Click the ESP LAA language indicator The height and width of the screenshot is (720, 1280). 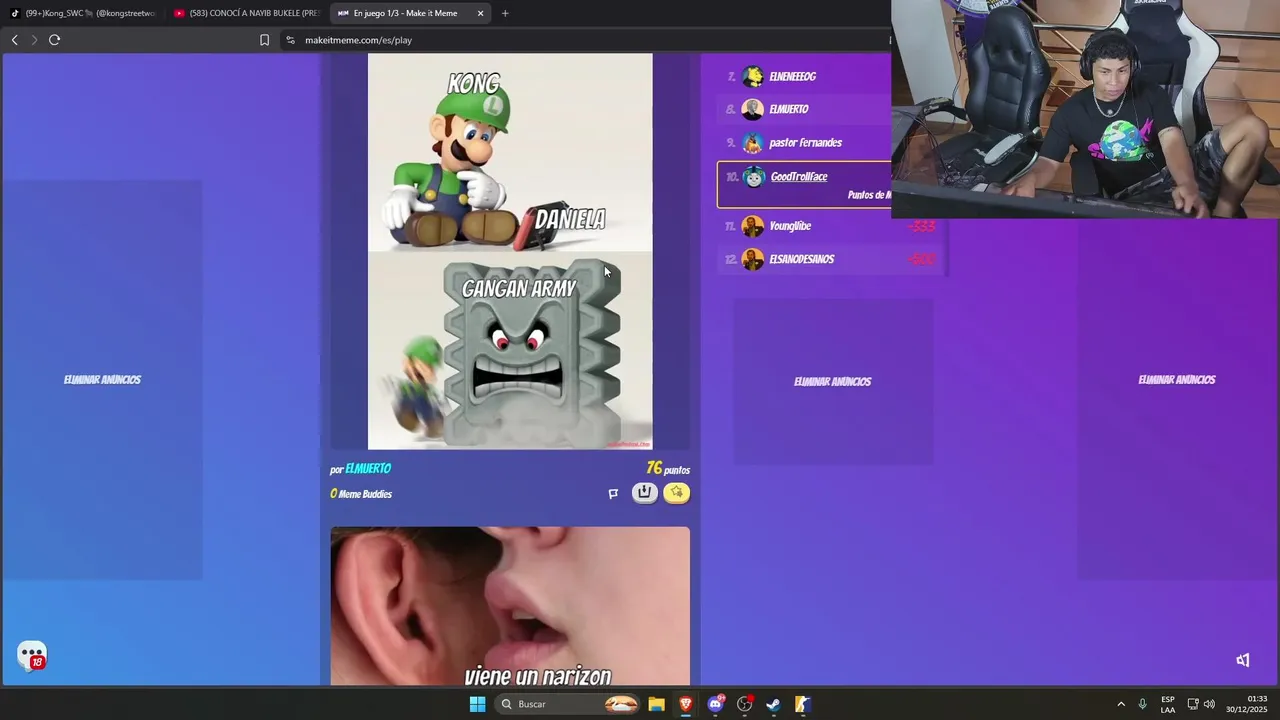tap(1168, 704)
